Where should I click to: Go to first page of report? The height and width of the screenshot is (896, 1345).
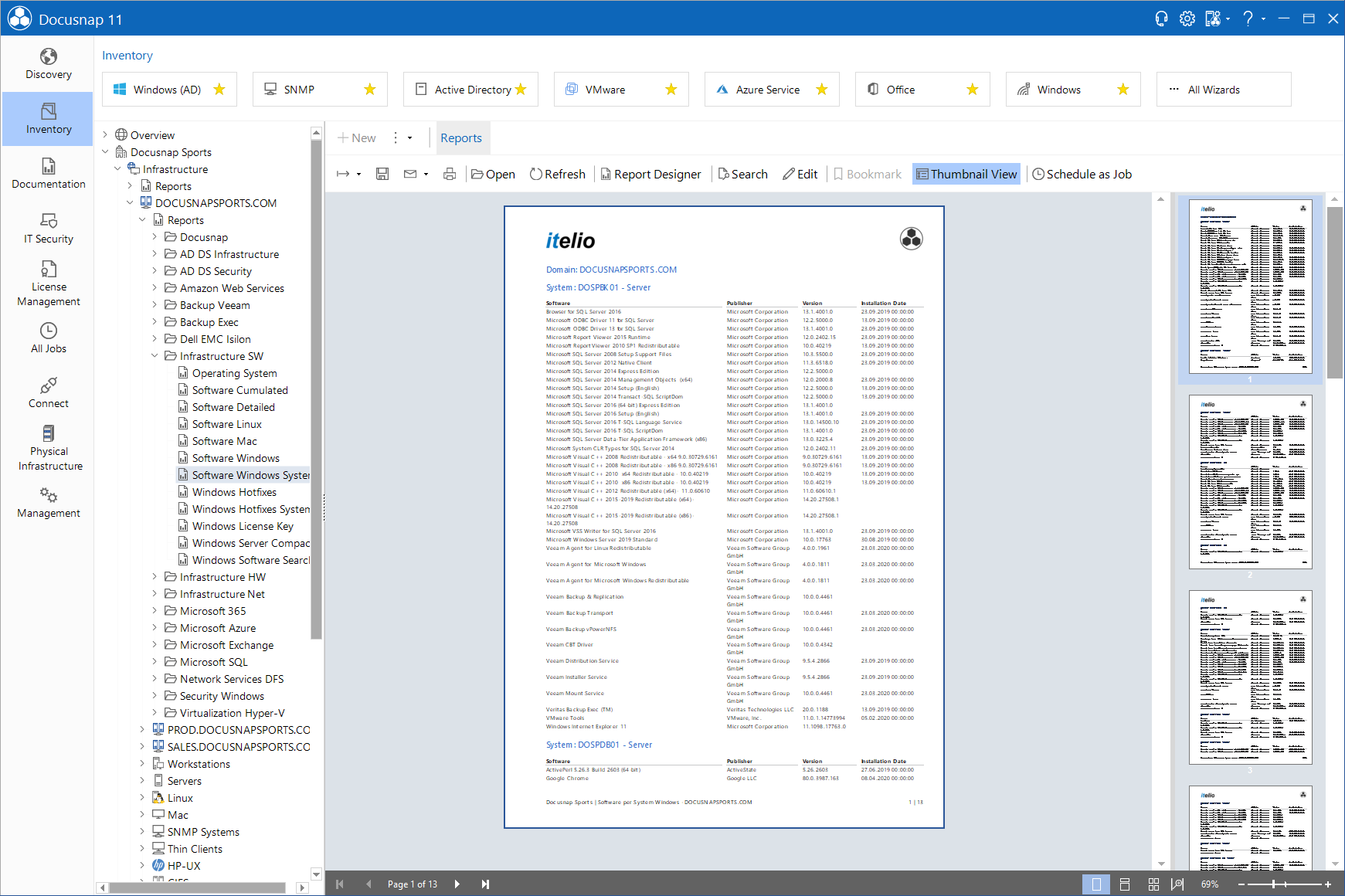(x=340, y=884)
